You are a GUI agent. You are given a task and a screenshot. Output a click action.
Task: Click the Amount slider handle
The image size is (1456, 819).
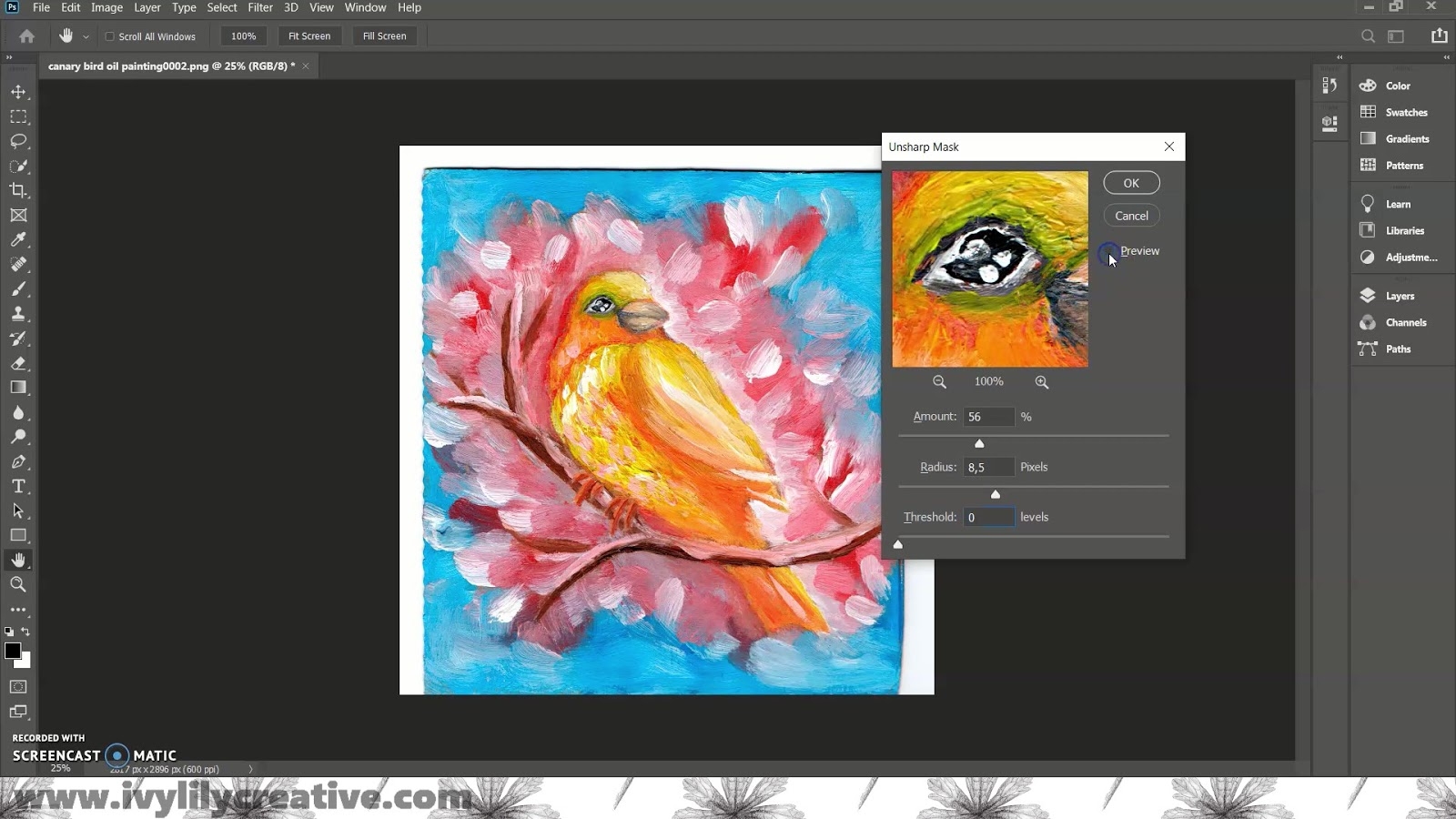coord(979,443)
